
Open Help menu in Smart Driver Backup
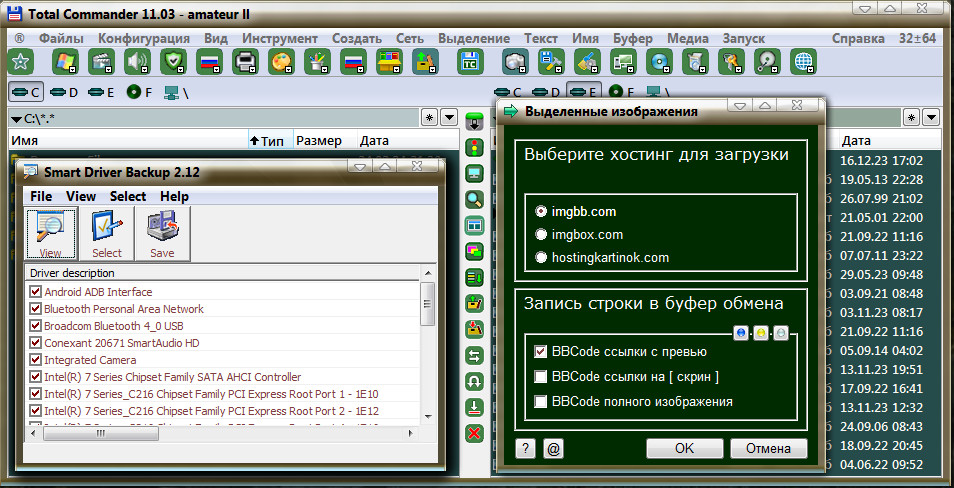[175, 197]
